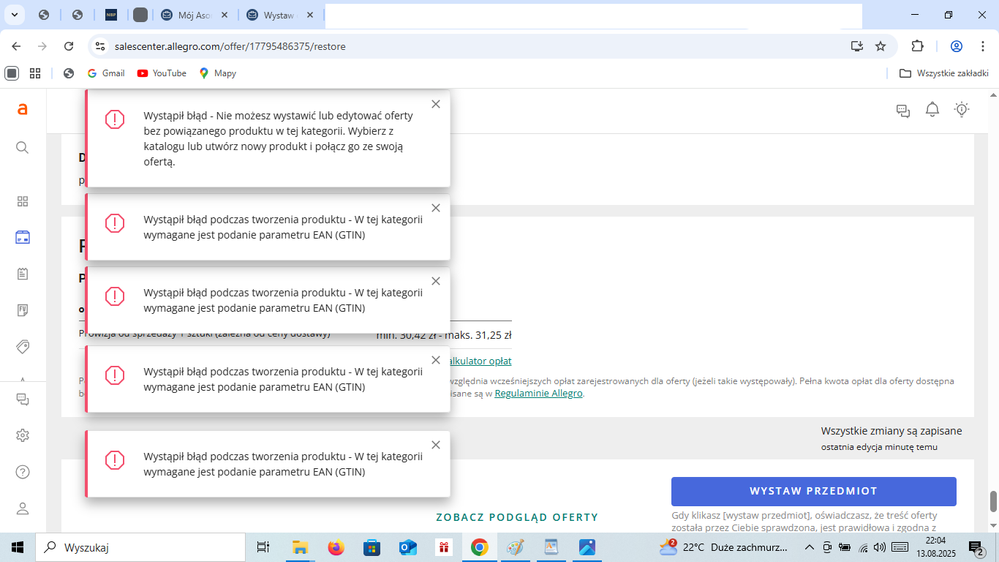This screenshot has width=999, height=562.
Task: Open the Windows notification center icon
Action: point(976,547)
